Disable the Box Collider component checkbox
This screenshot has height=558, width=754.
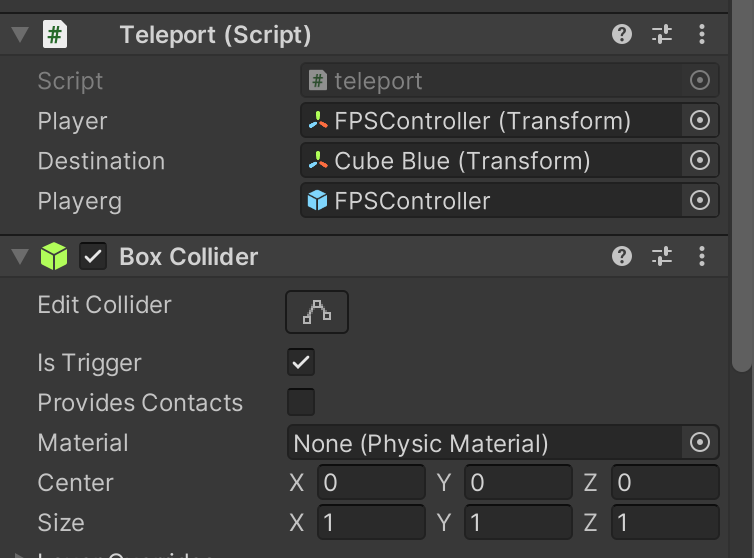point(94,257)
